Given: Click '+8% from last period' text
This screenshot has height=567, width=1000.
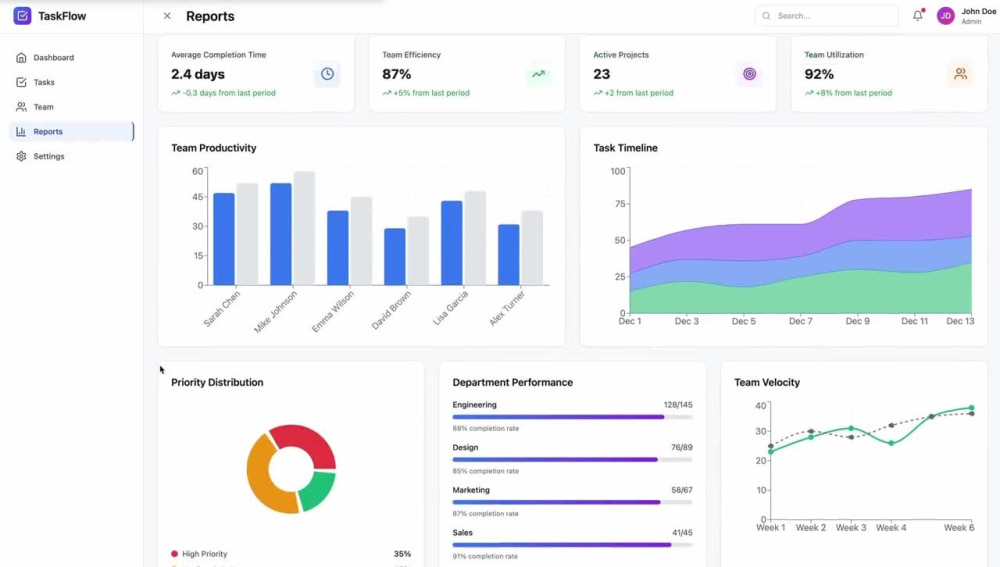Looking at the screenshot, I should (853, 93).
